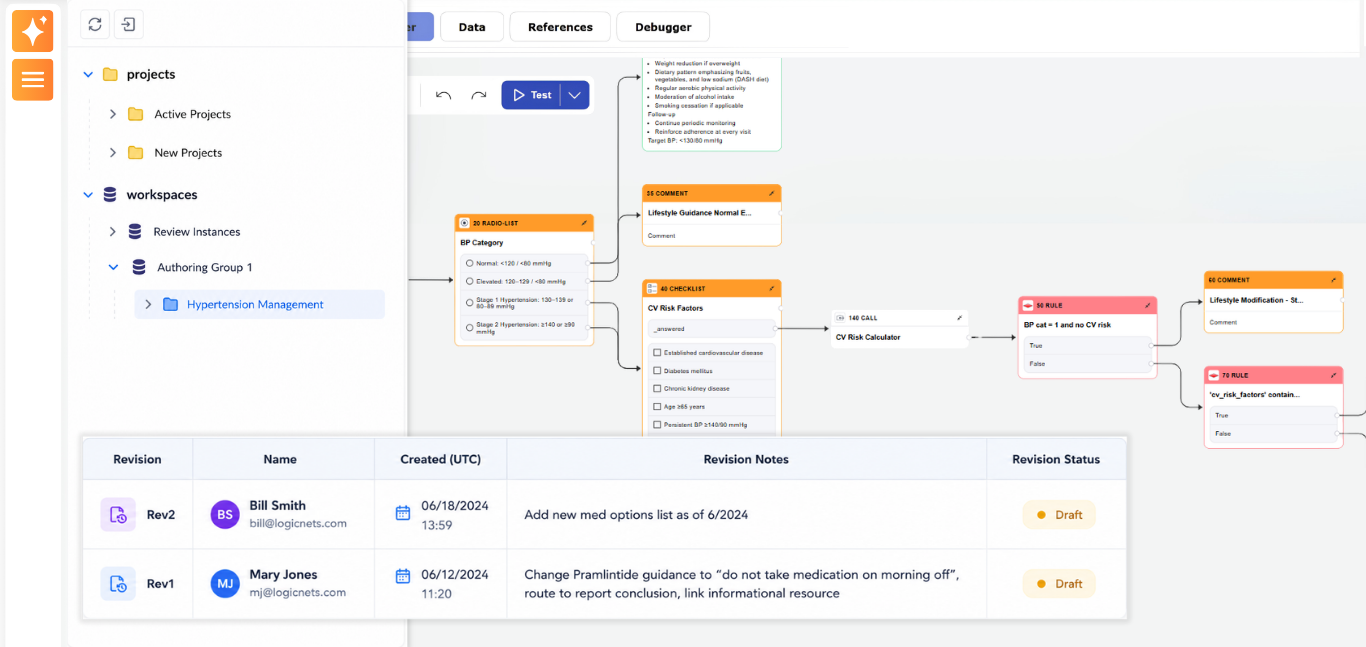The image size is (1366, 647).
Task: Click the edit icon on 140 CALL node
Action: click(960, 318)
